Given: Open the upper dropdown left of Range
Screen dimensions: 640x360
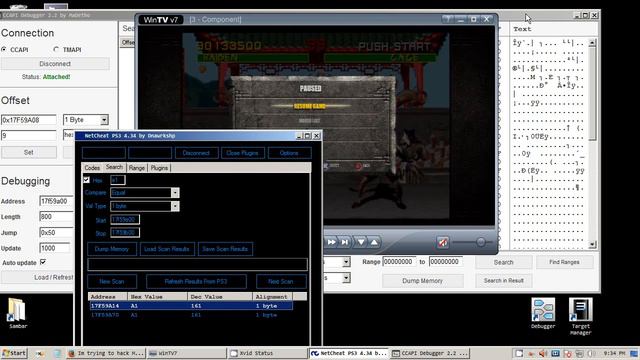Looking at the screenshot, I should (x=346, y=262).
